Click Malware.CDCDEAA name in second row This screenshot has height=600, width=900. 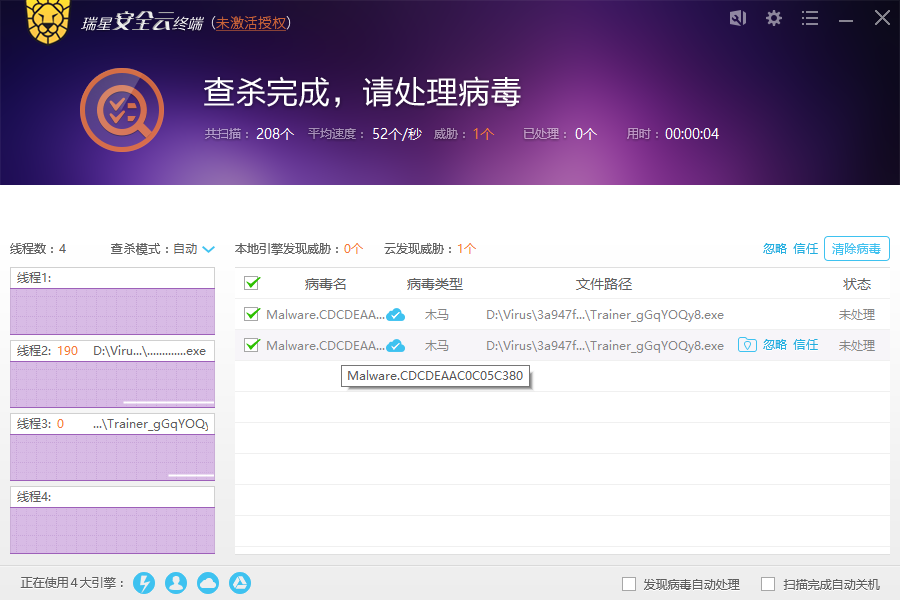click(x=325, y=346)
